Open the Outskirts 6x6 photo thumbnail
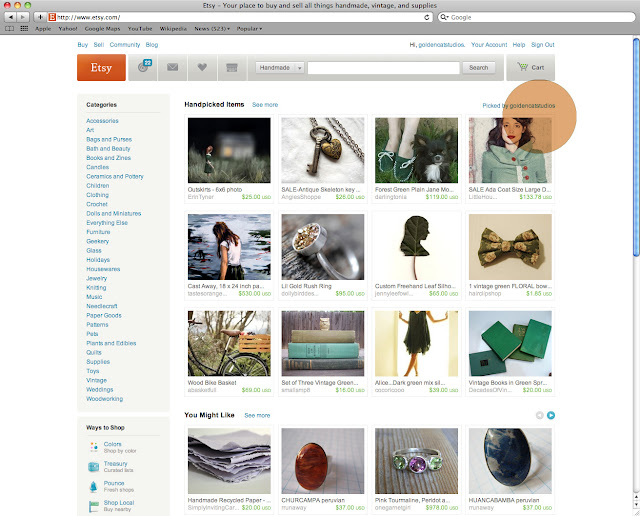640x516 pixels. (x=229, y=150)
